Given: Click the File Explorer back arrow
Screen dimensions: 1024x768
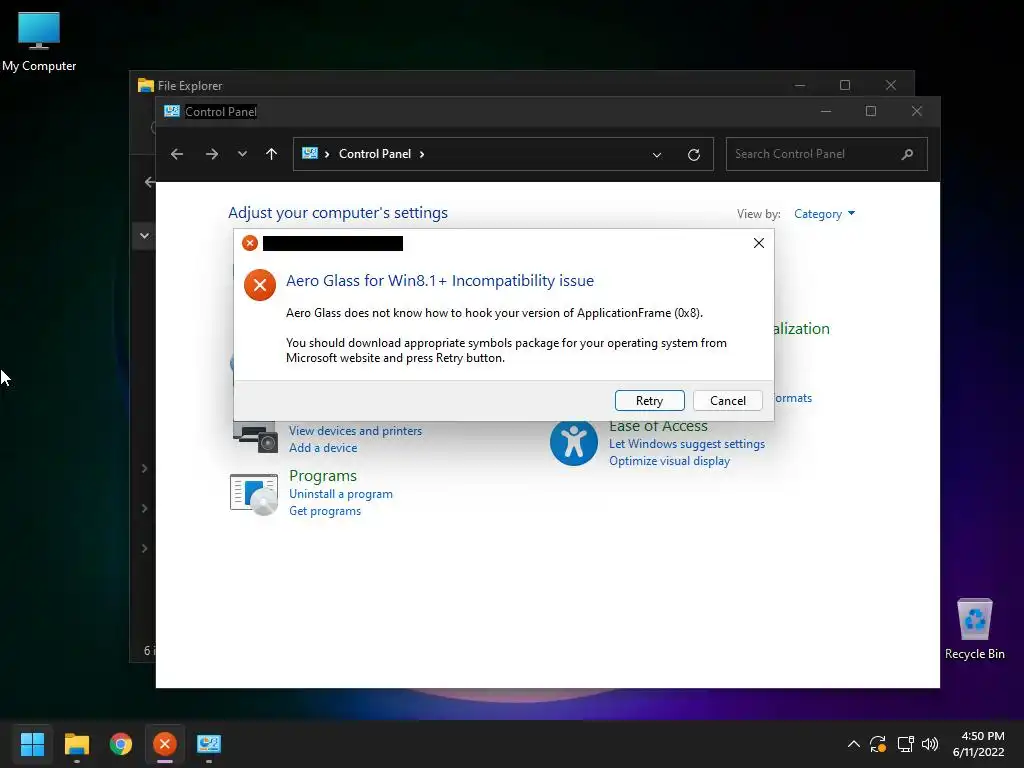Looking at the screenshot, I should [x=150, y=182].
